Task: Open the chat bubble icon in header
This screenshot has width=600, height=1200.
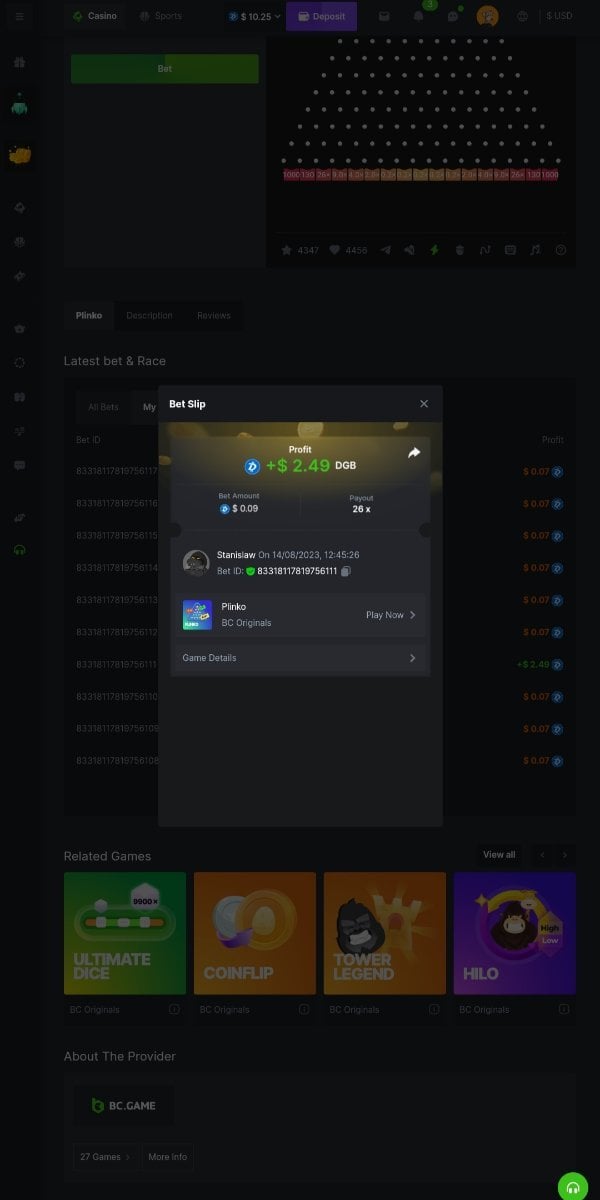Action: pos(453,16)
